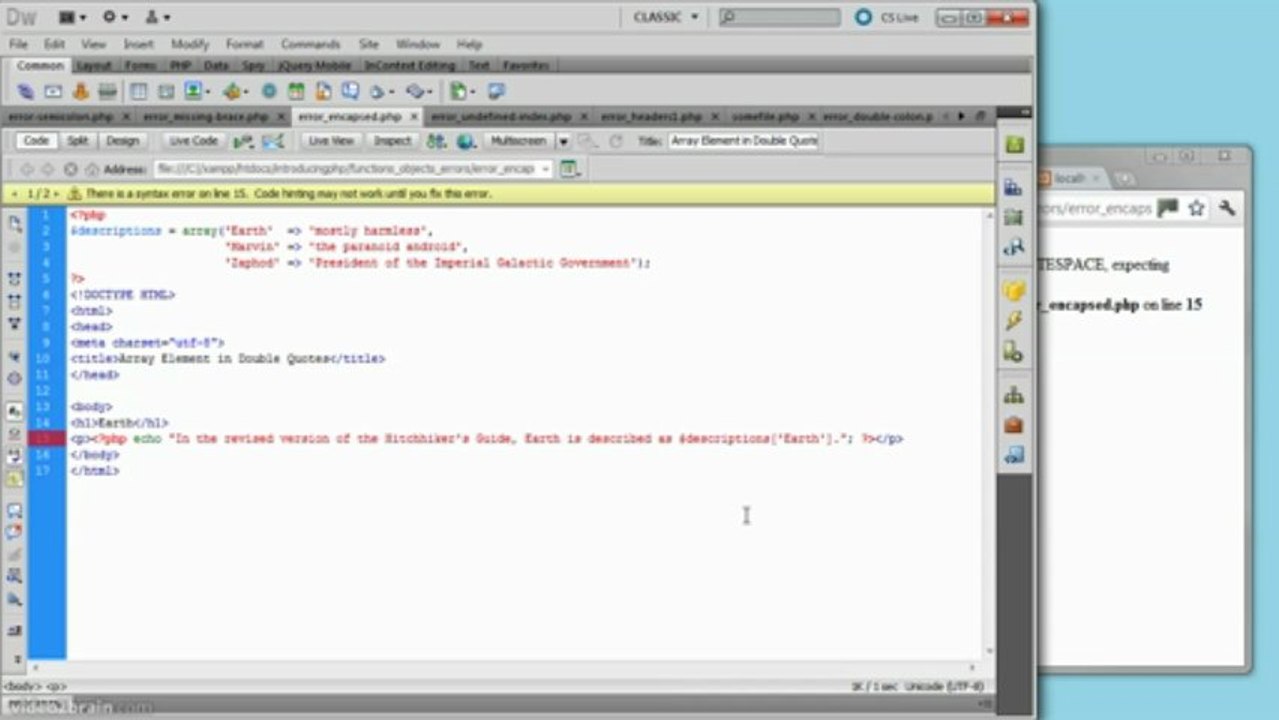Switch to Code view
Screen dimensions: 1279x720
pos(35,141)
